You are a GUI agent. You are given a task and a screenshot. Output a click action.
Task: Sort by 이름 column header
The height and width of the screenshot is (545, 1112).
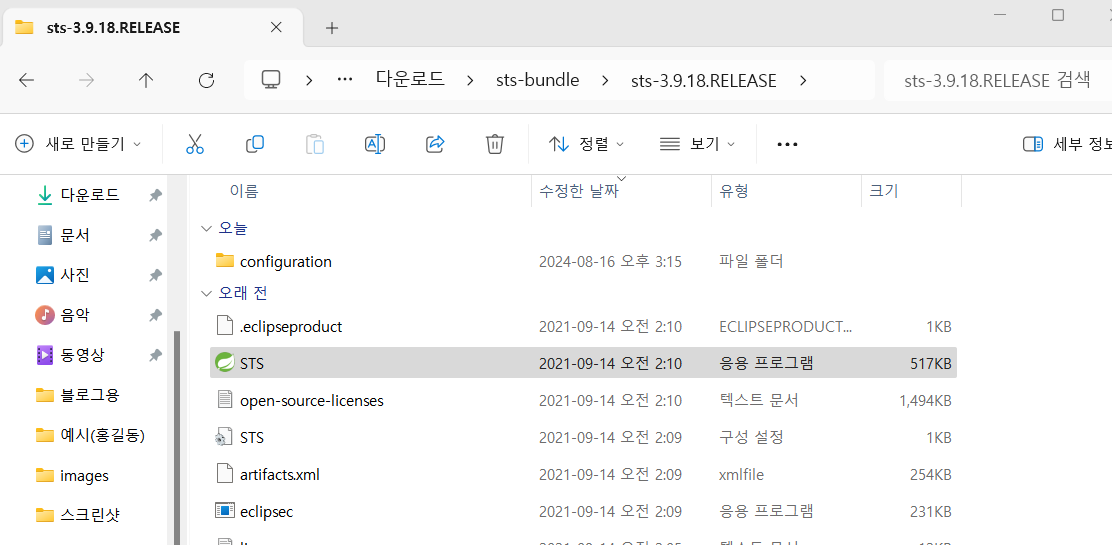point(244,191)
